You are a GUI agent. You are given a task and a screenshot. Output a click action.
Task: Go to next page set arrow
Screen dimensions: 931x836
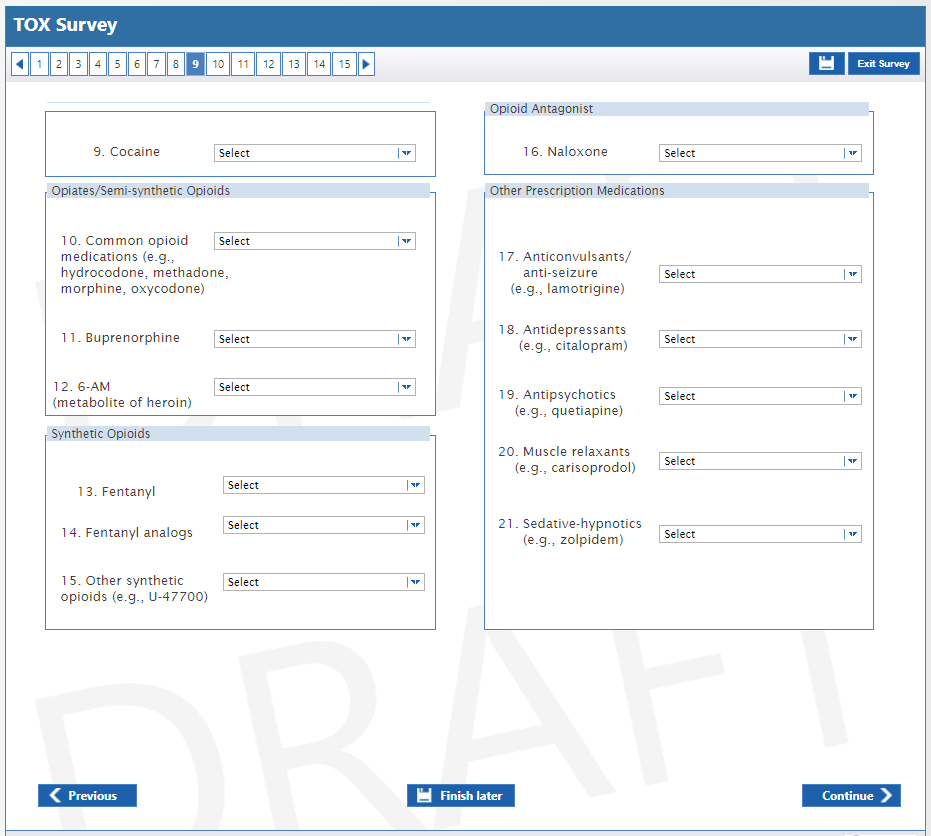366,64
